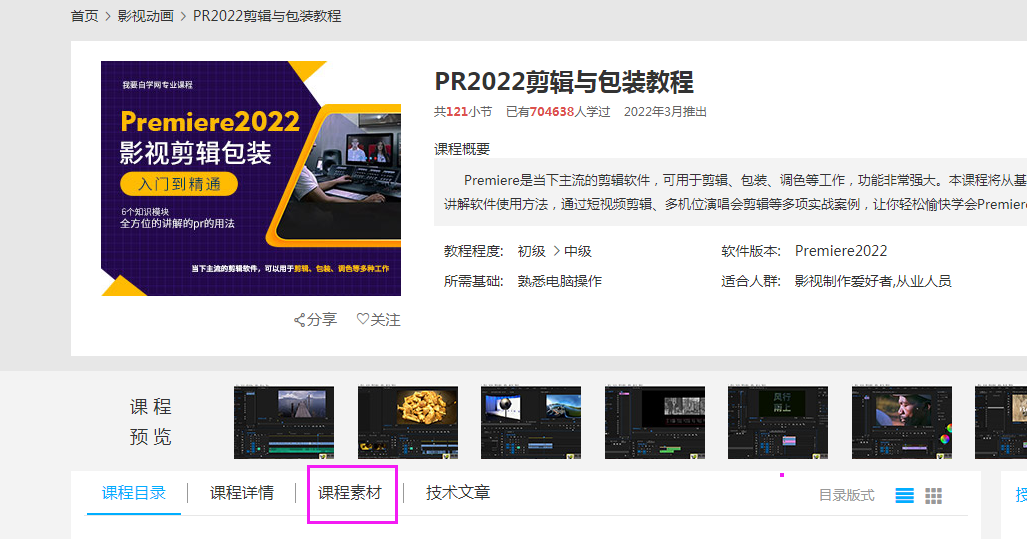The height and width of the screenshot is (539, 1027).
Task: Go to 首页 breadcrumb link
Action: (x=85, y=16)
